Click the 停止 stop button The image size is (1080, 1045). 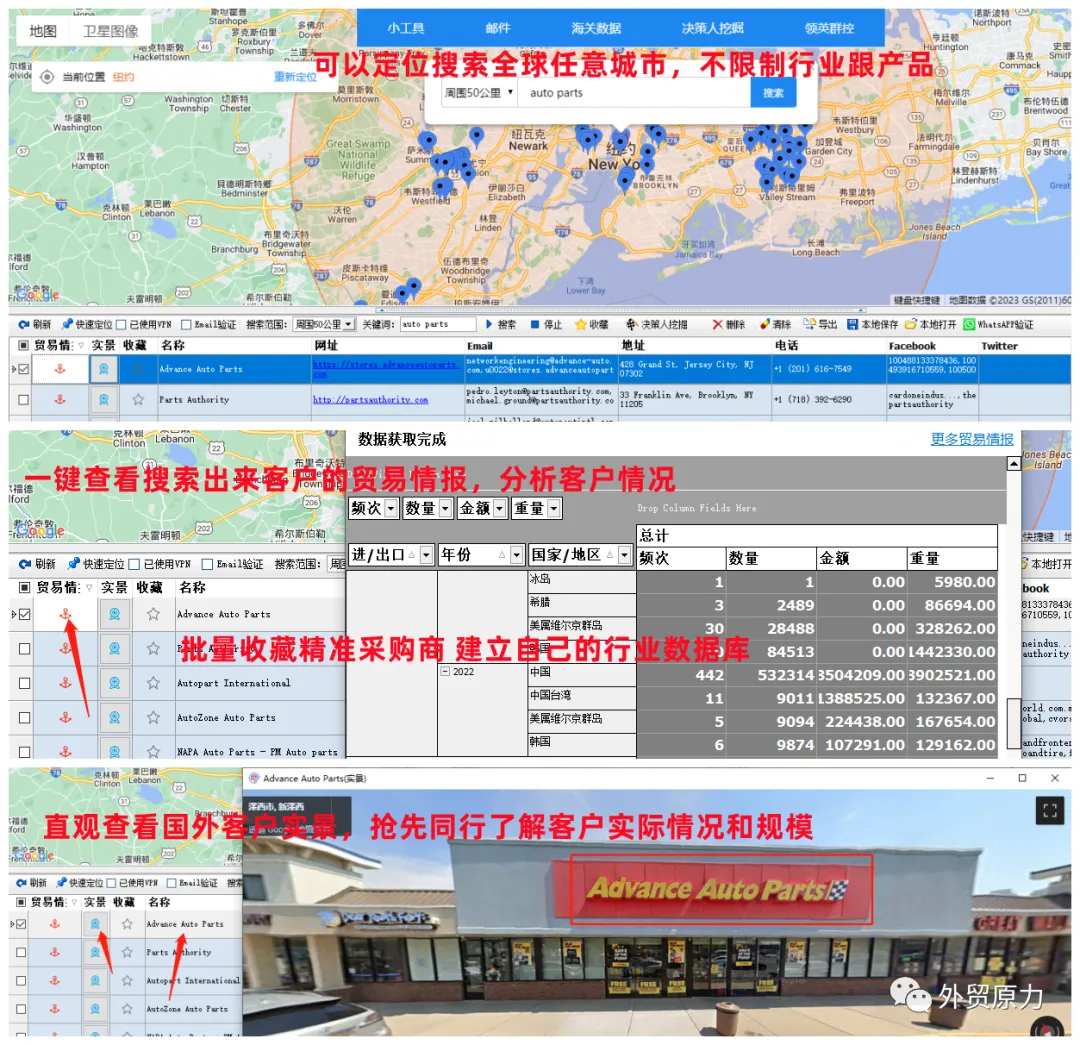point(546,324)
